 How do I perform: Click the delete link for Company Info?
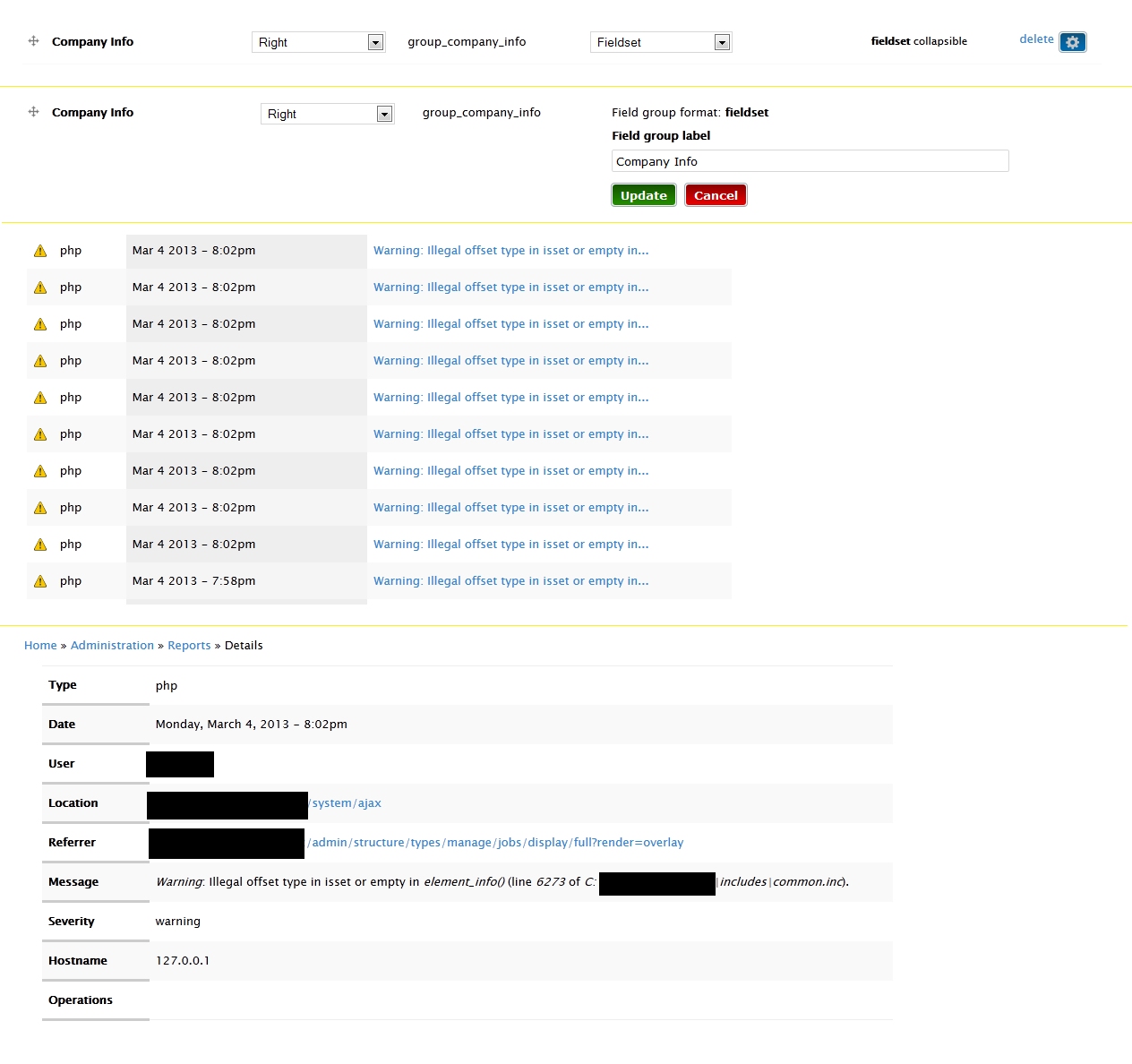[1036, 39]
